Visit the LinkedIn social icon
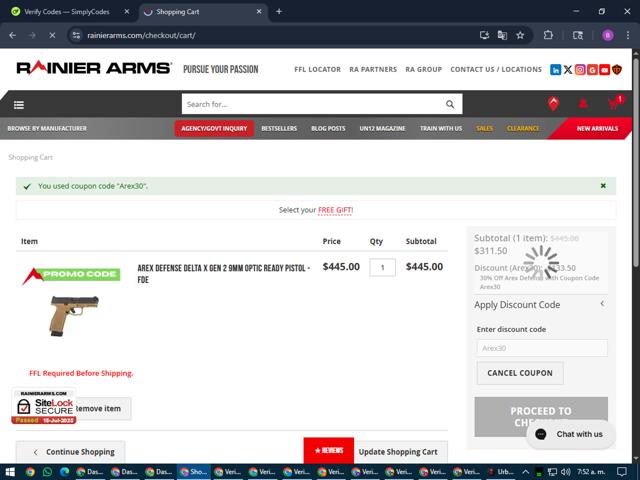The image size is (640, 480). pyautogui.click(x=555, y=70)
